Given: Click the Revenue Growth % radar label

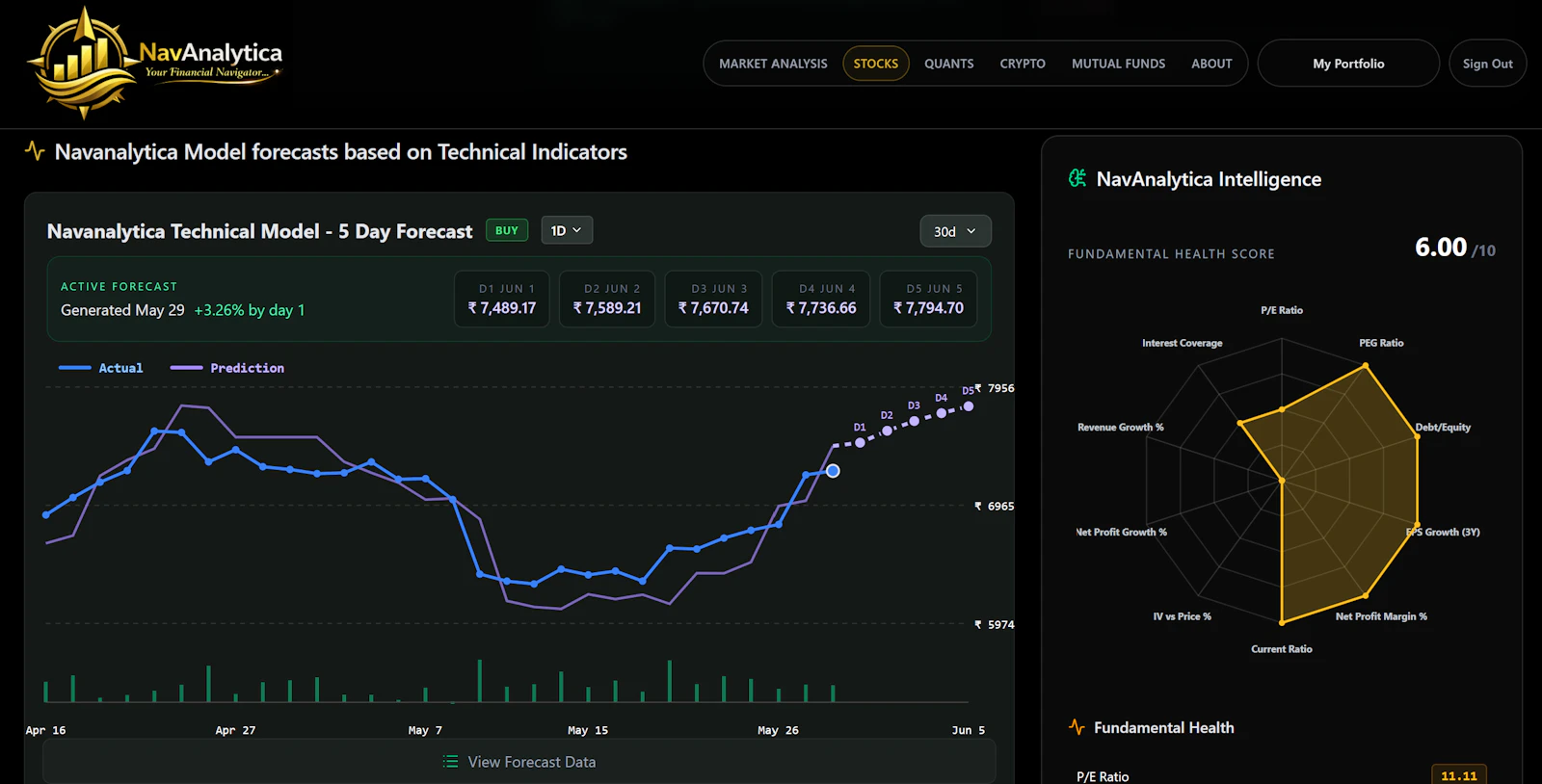Looking at the screenshot, I should [x=1120, y=427].
